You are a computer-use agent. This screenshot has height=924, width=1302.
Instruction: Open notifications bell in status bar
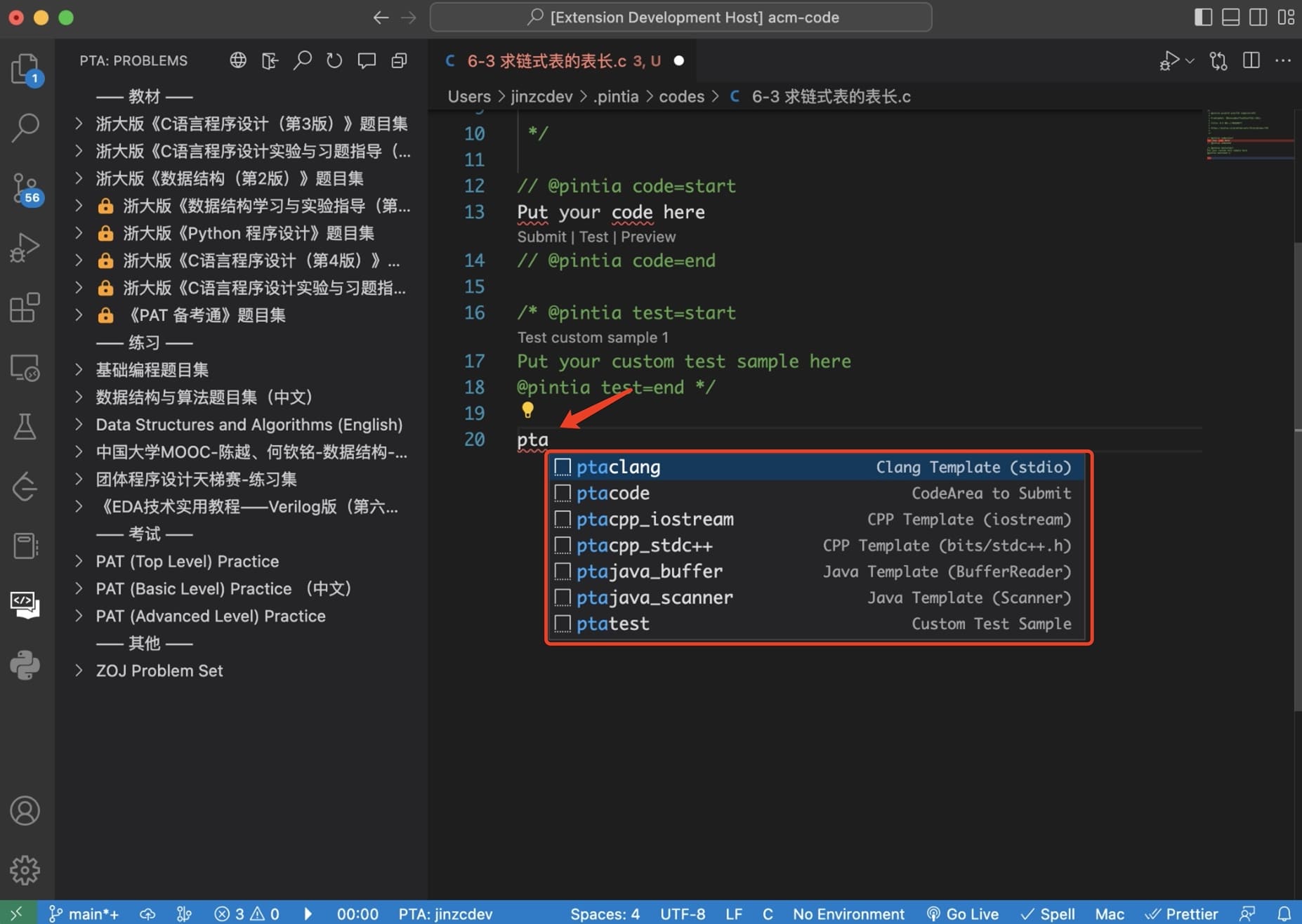pos(1284,913)
